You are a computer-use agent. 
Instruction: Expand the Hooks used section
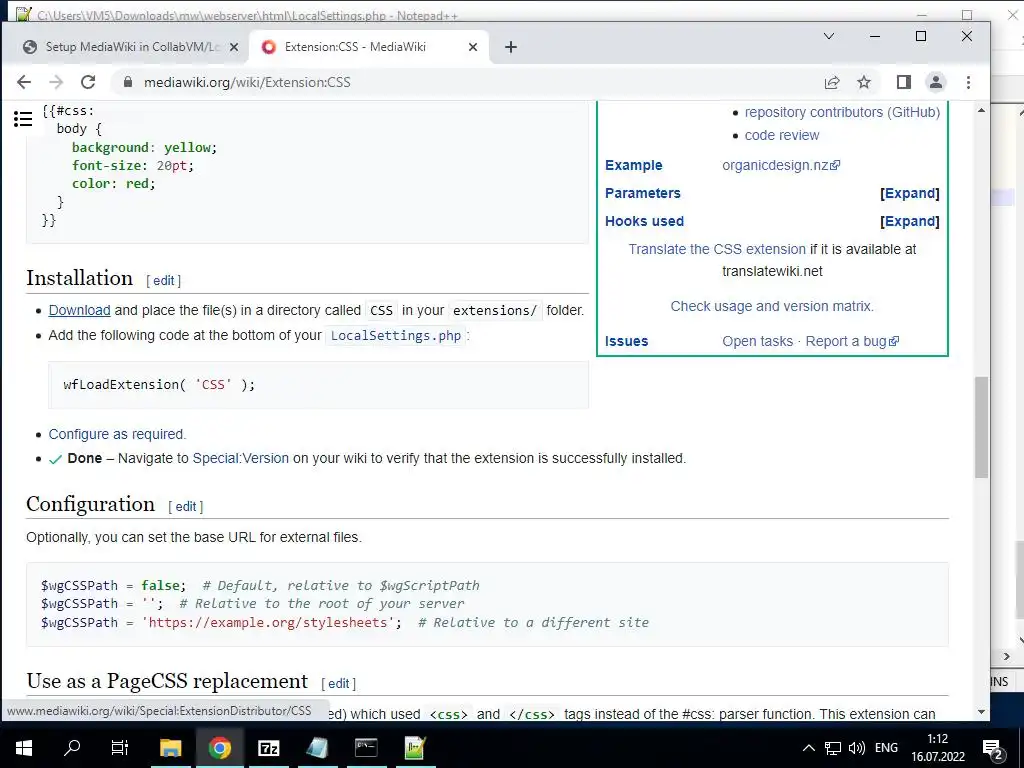[910, 221]
